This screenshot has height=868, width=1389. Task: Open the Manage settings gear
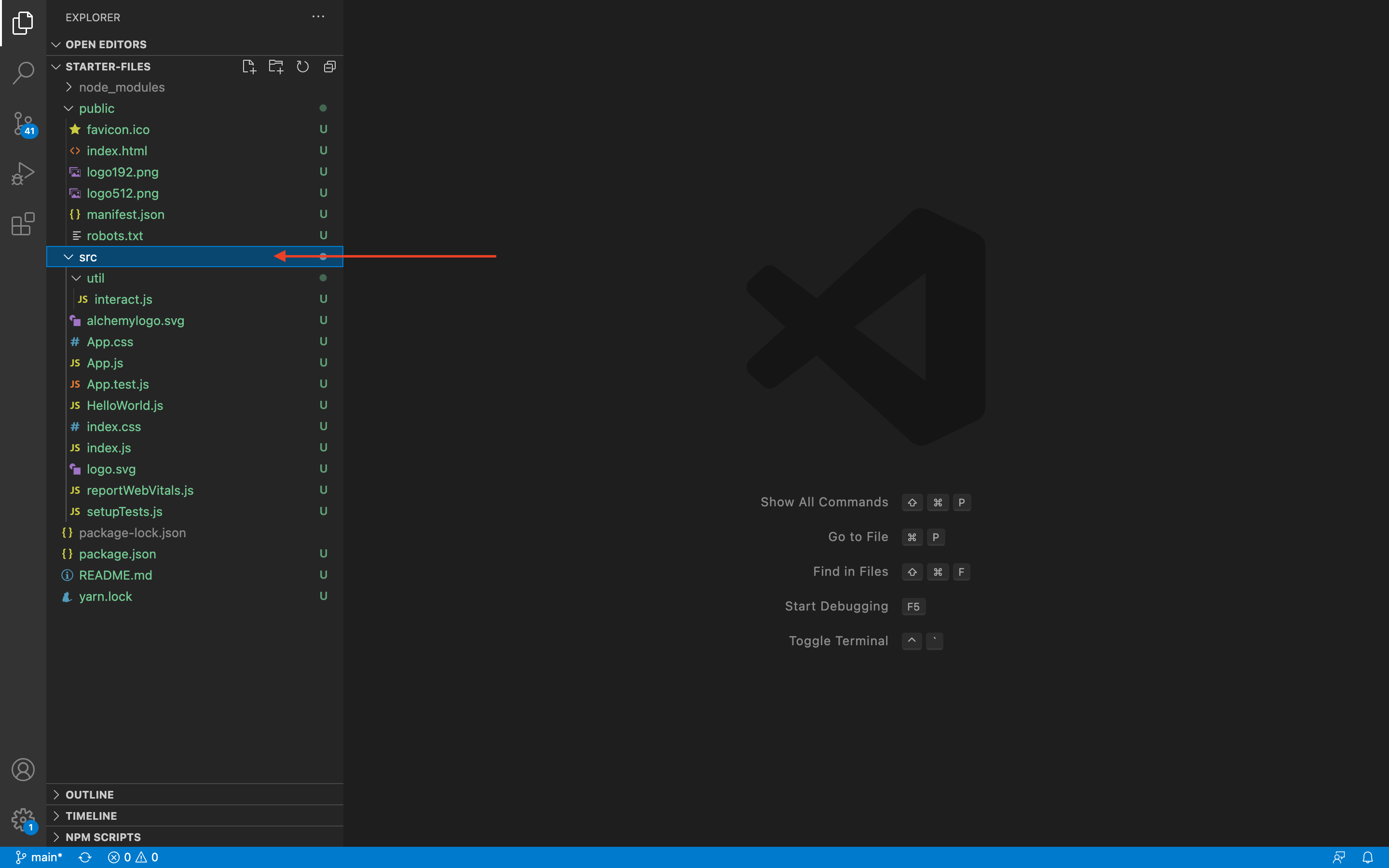[x=23, y=820]
